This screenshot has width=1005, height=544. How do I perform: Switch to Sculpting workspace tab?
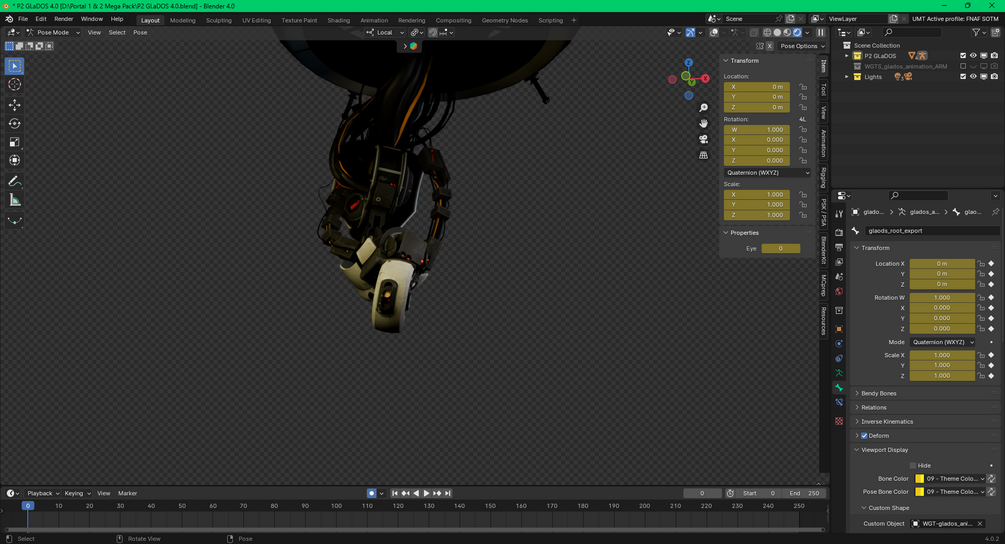click(219, 21)
